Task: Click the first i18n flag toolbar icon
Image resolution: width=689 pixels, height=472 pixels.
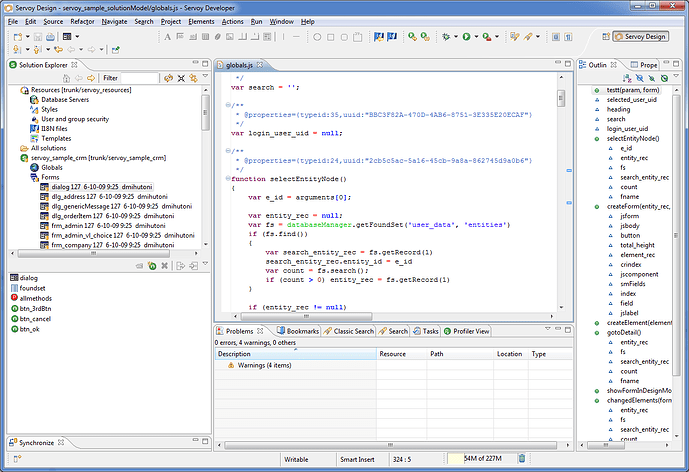Action: (378, 37)
